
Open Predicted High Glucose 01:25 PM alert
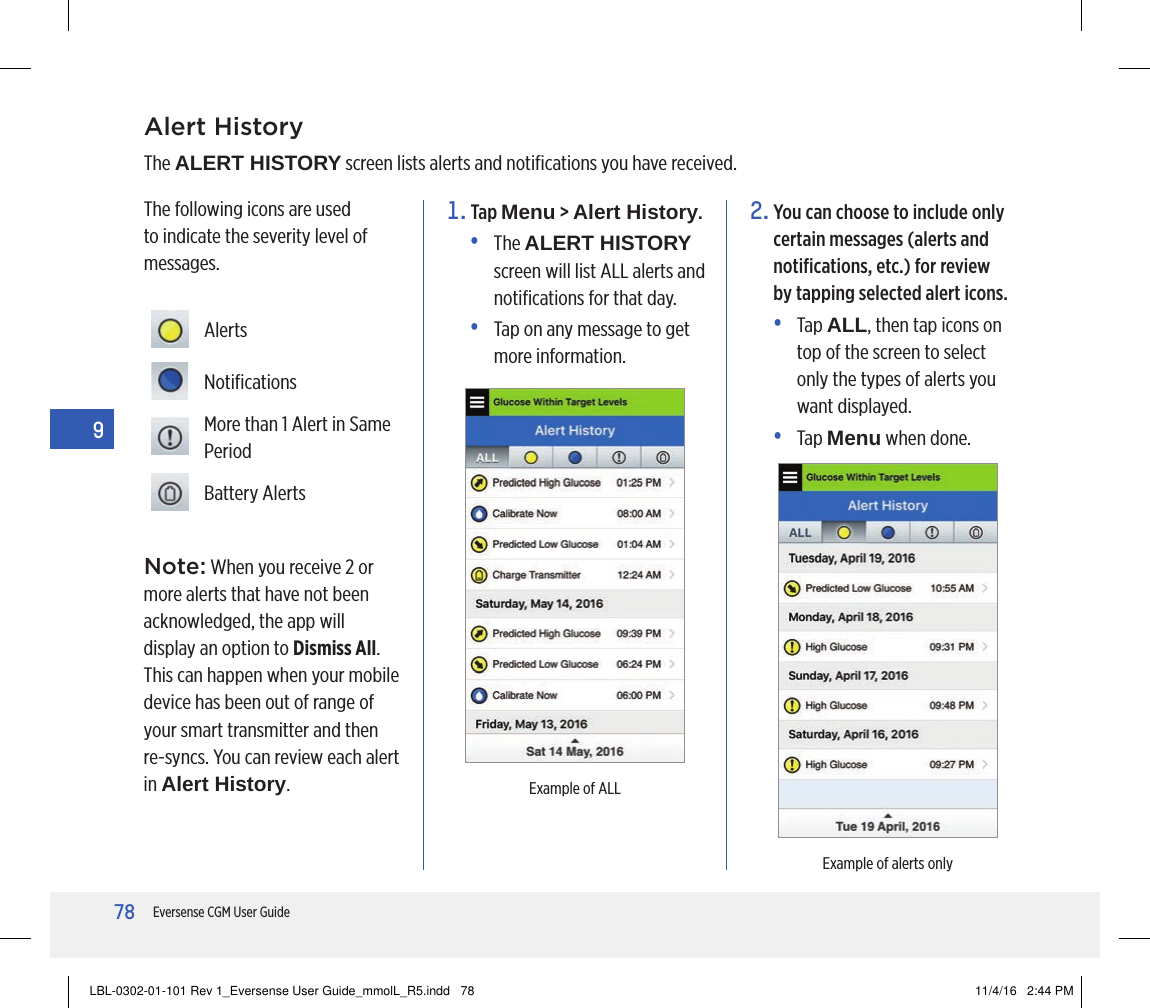575,483
